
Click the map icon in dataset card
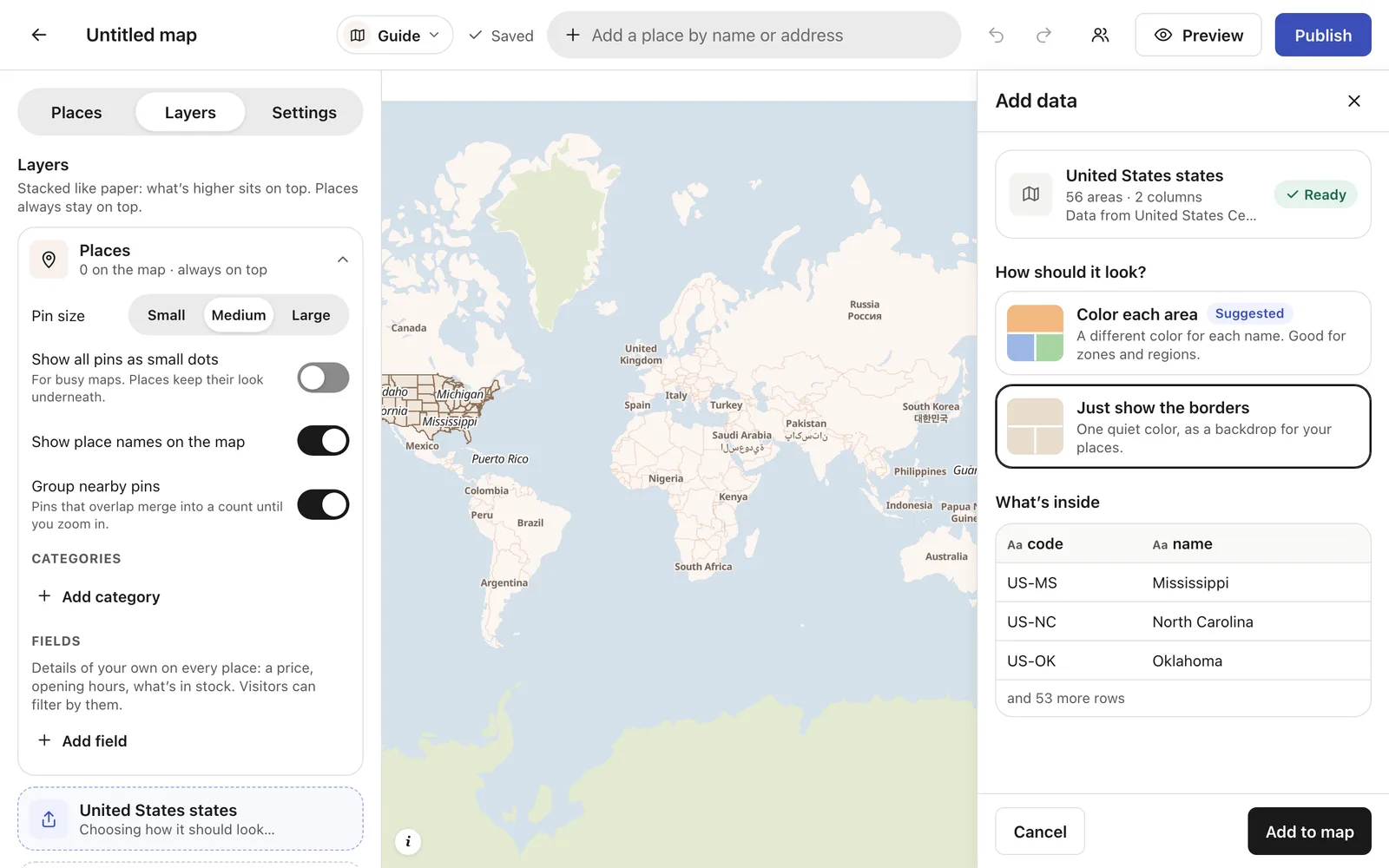[1030, 194]
